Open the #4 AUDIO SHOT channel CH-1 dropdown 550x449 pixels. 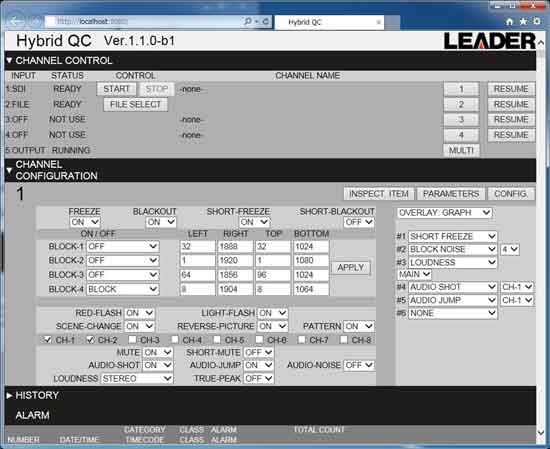[x=517, y=287]
